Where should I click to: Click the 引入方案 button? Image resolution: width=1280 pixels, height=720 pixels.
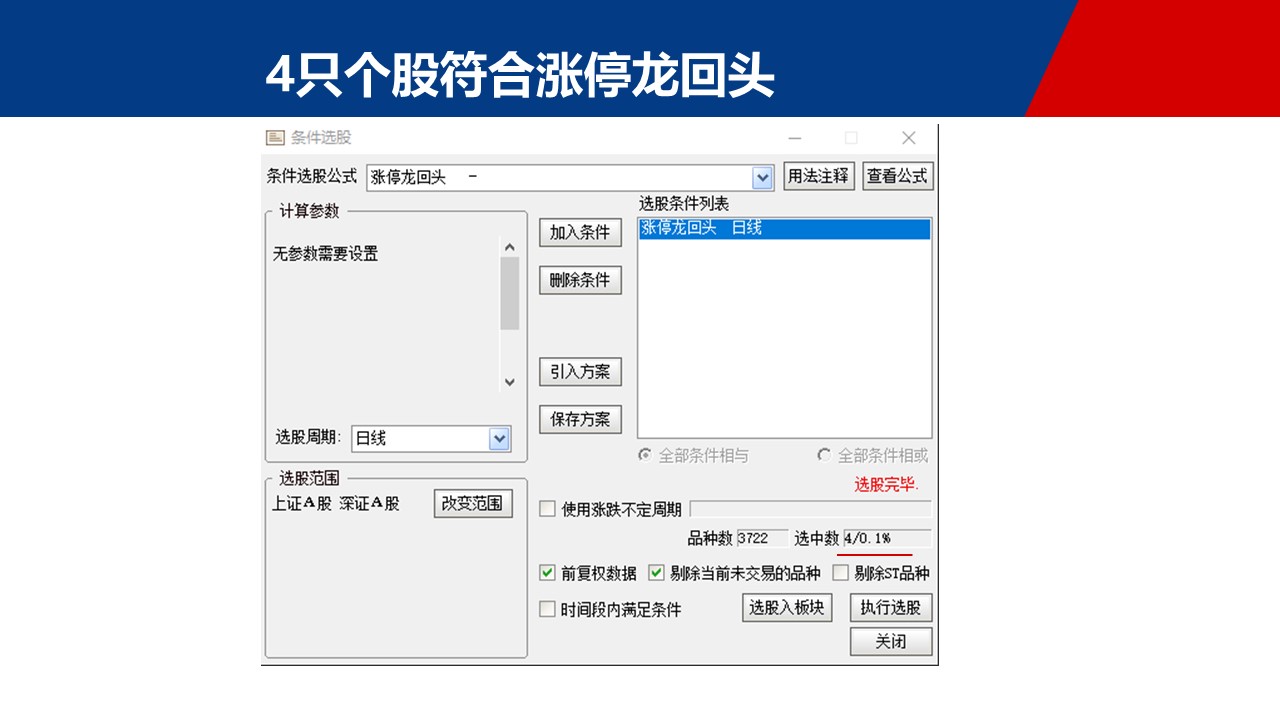click(580, 371)
